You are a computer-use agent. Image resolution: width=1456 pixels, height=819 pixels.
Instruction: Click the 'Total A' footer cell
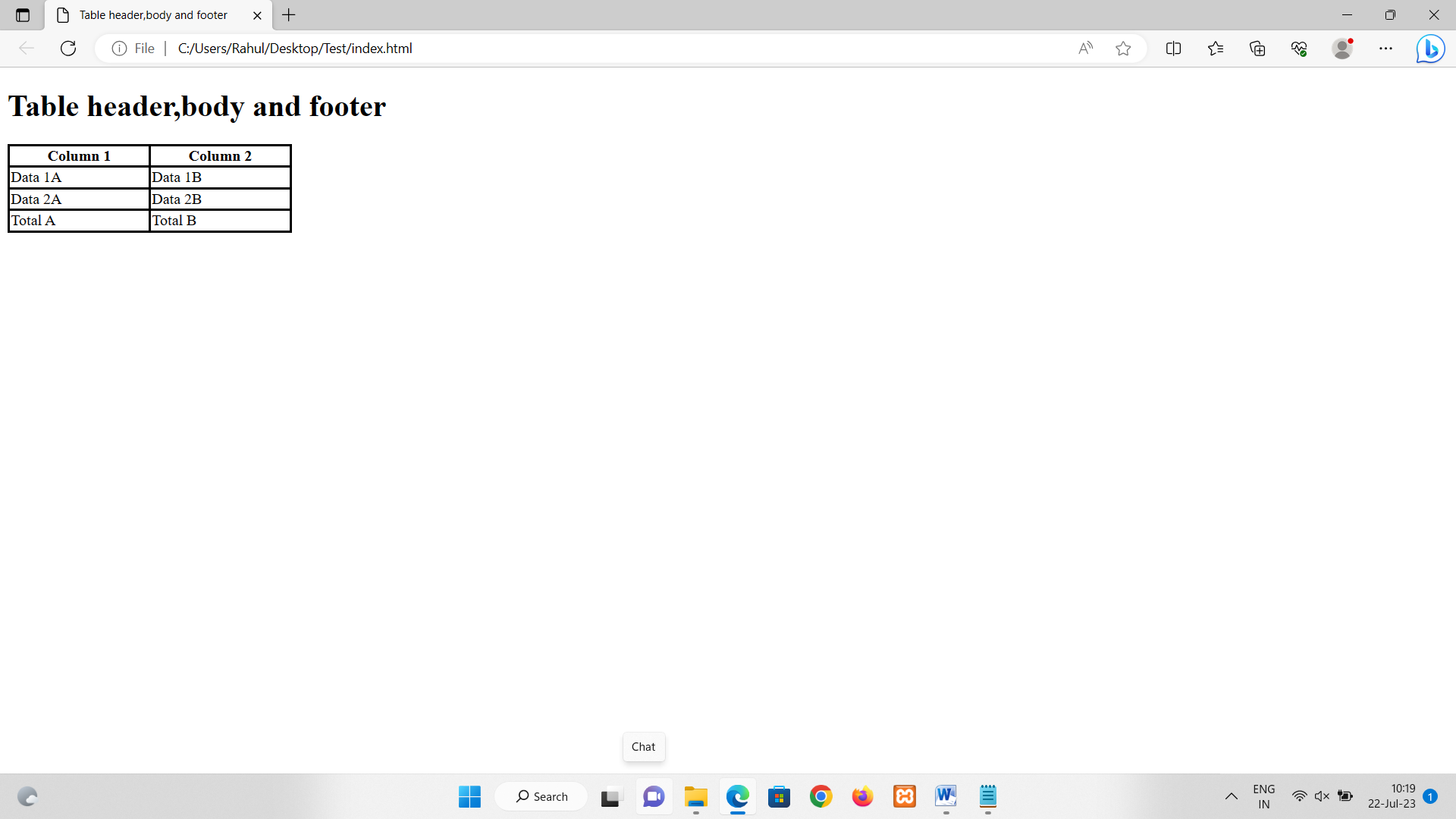[79, 221]
